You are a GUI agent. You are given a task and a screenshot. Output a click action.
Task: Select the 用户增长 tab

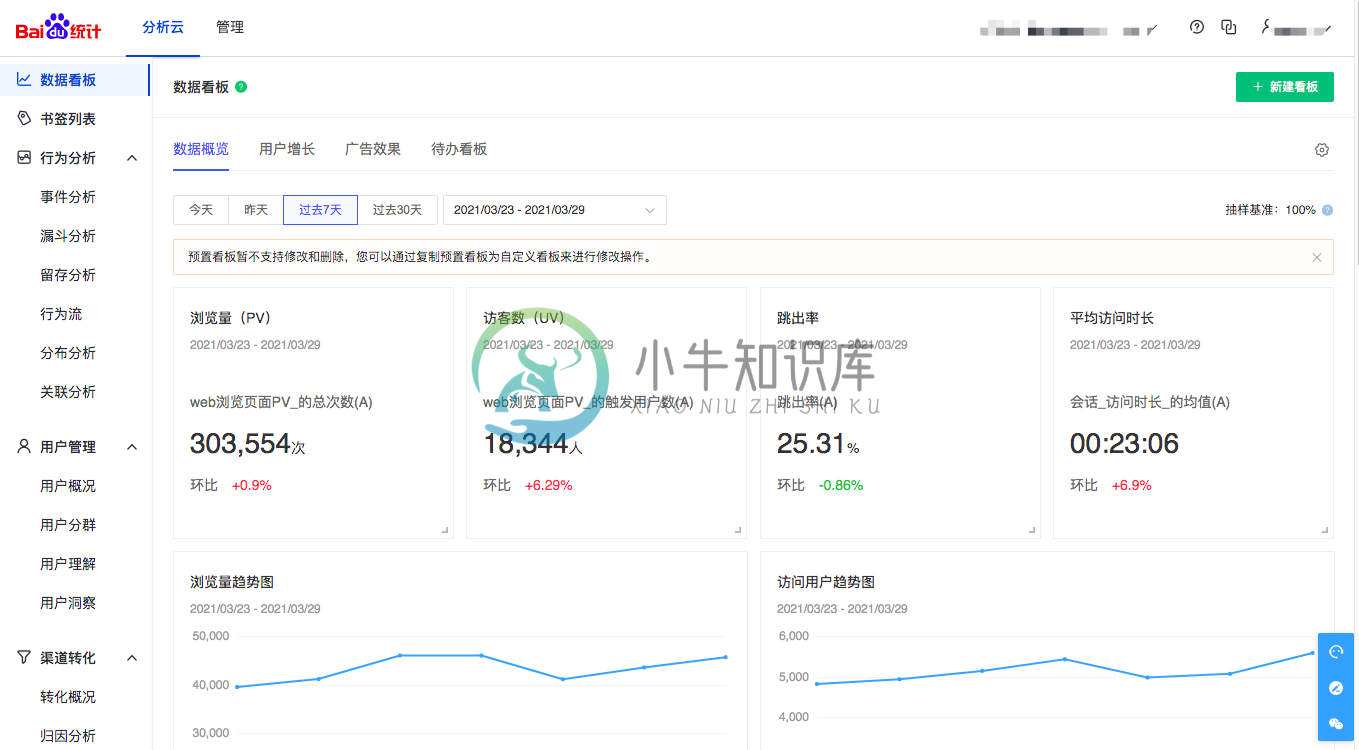pyautogui.click(x=287, y=149)
